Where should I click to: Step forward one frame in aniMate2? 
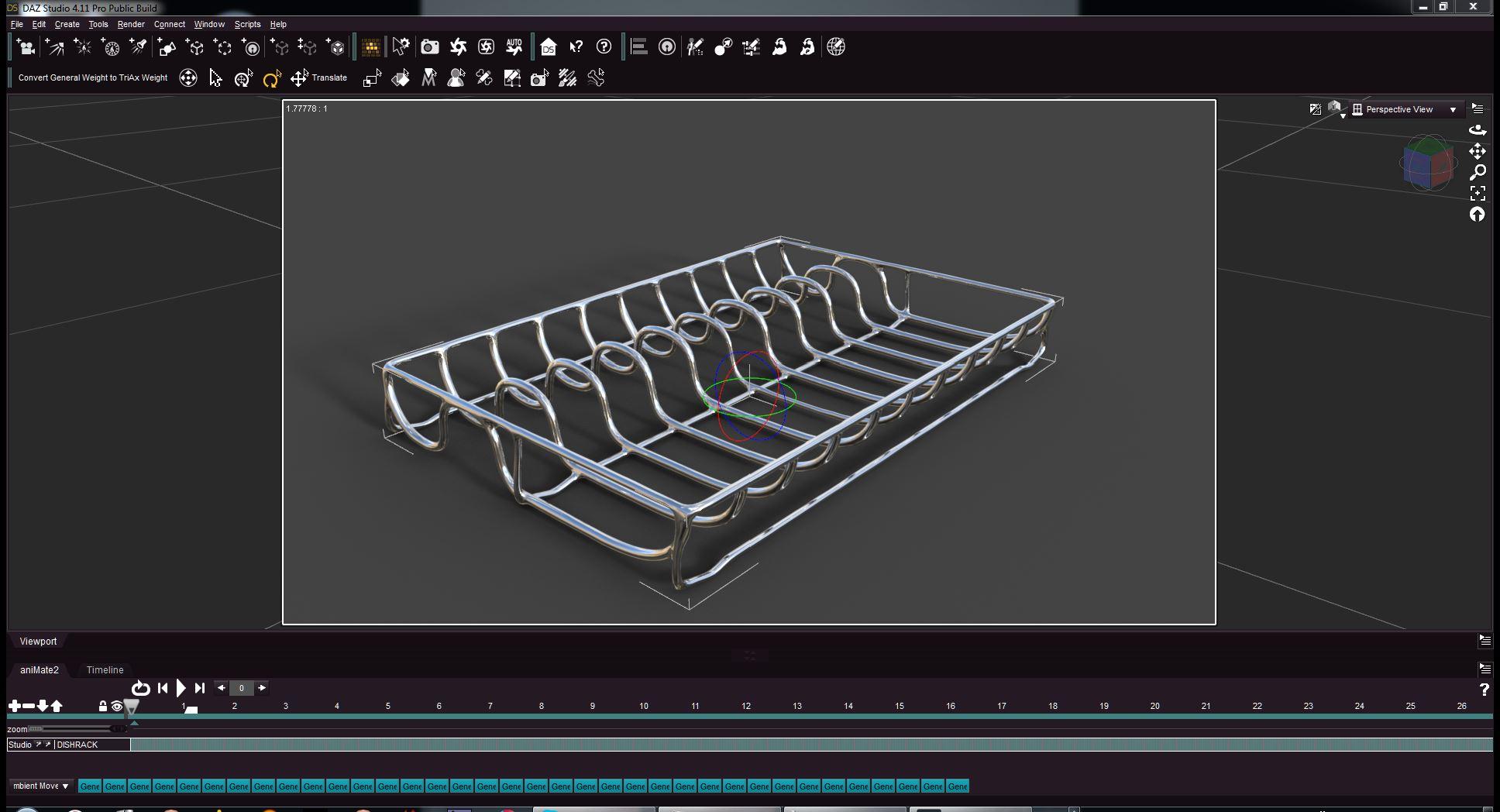pos(262,688)
